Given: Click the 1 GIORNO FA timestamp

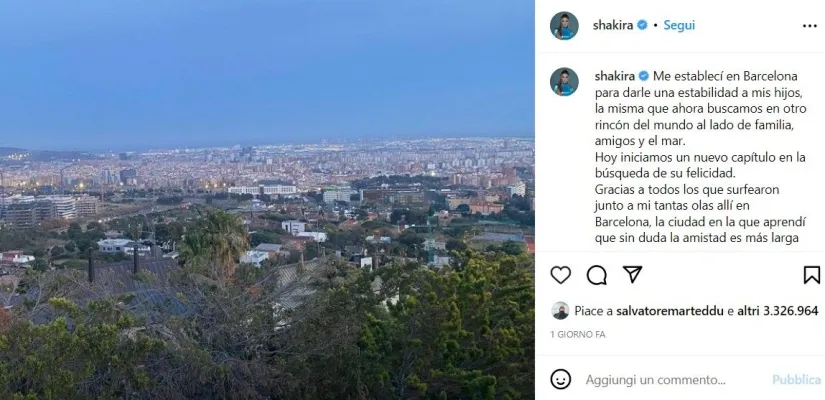Looking at the screenshot, I should (578, 333).
